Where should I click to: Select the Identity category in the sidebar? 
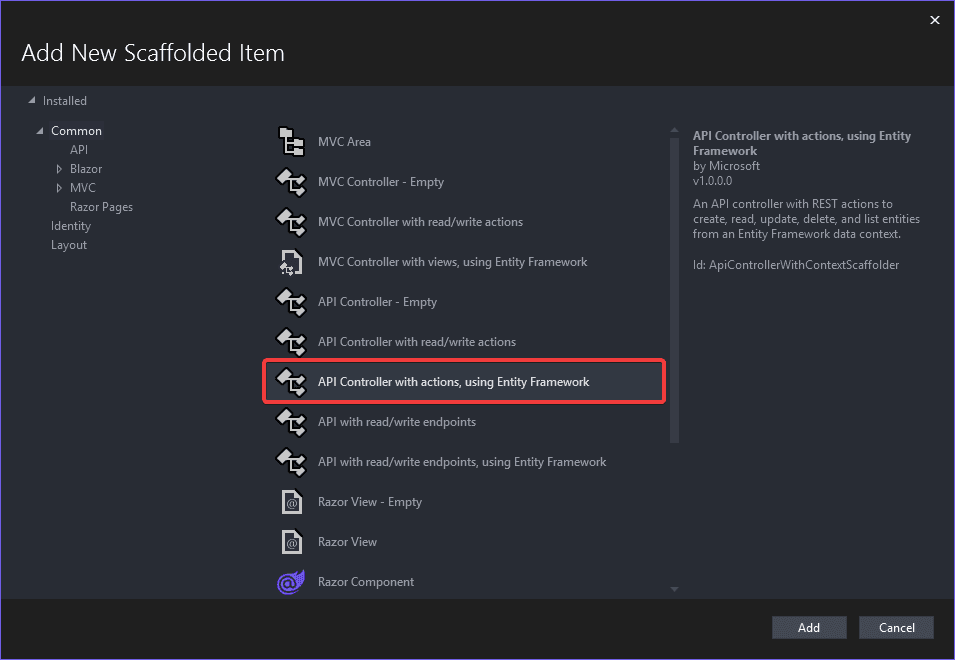point(70,225)
